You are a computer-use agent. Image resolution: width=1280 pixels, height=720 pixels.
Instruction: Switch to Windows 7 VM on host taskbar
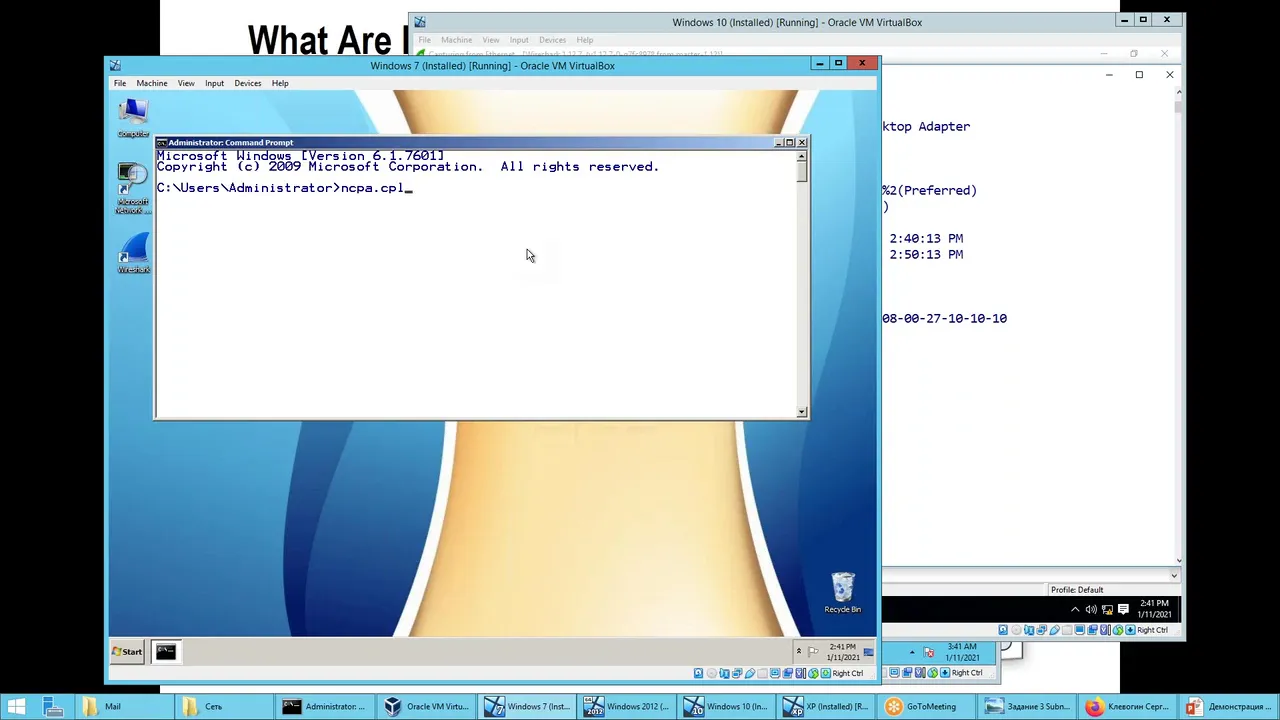(x=527, y=707)
